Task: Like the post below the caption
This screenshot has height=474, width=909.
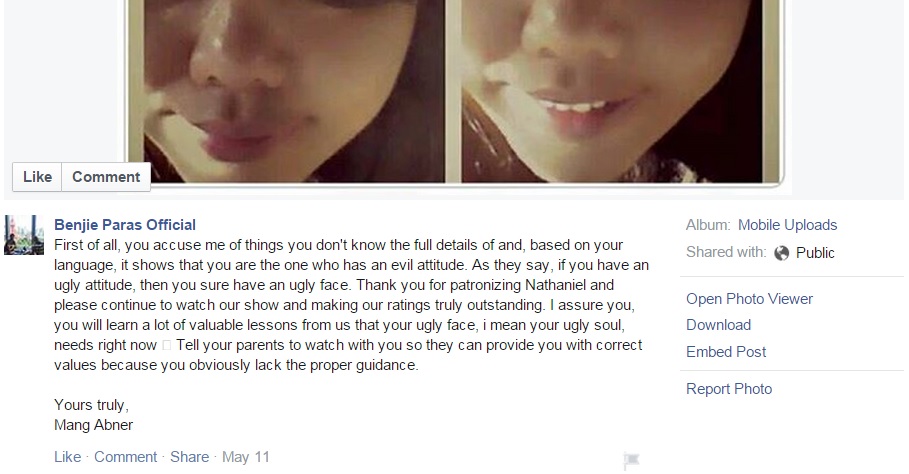Action: (67, 457)
